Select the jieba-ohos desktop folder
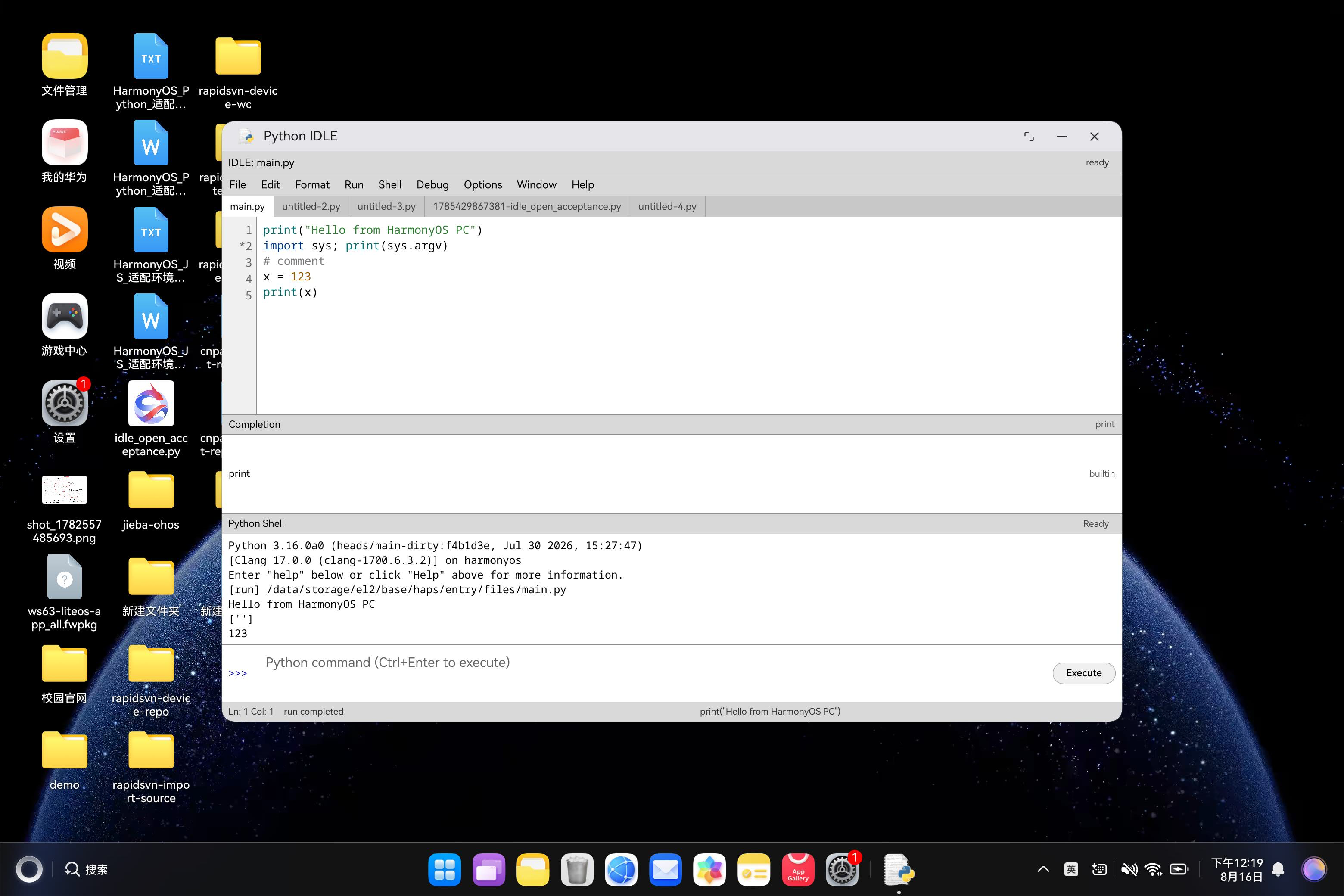The image size is (1344, 896). (x=151, y=490)
